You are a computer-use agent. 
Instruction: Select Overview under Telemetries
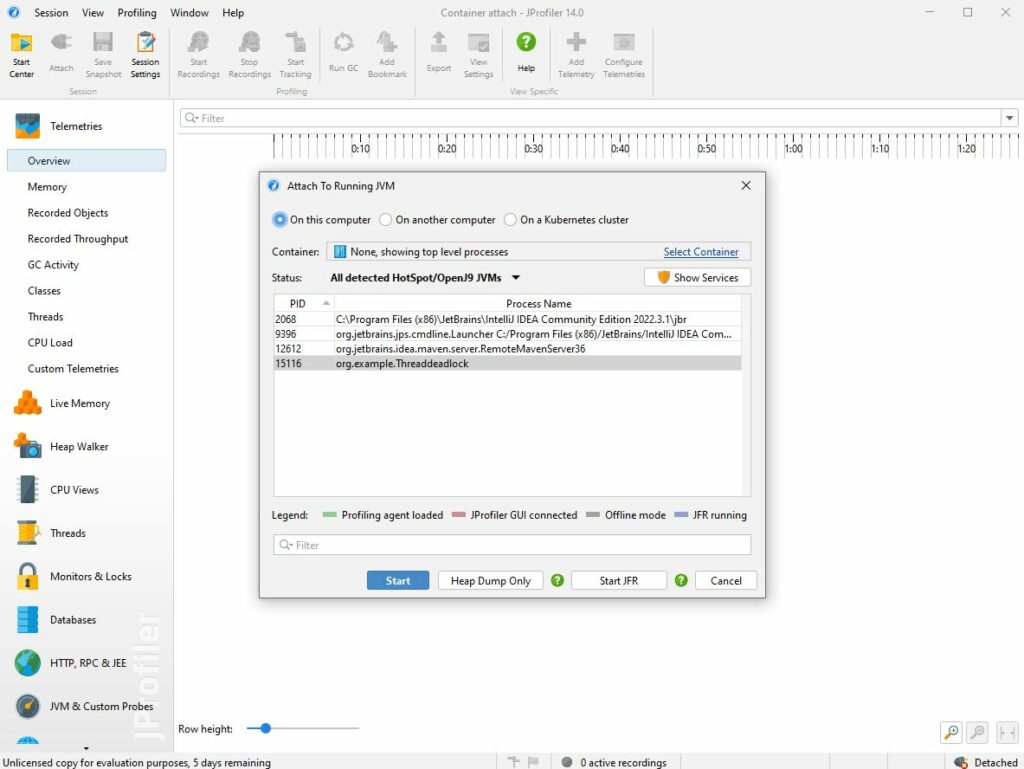pos(86,161)
